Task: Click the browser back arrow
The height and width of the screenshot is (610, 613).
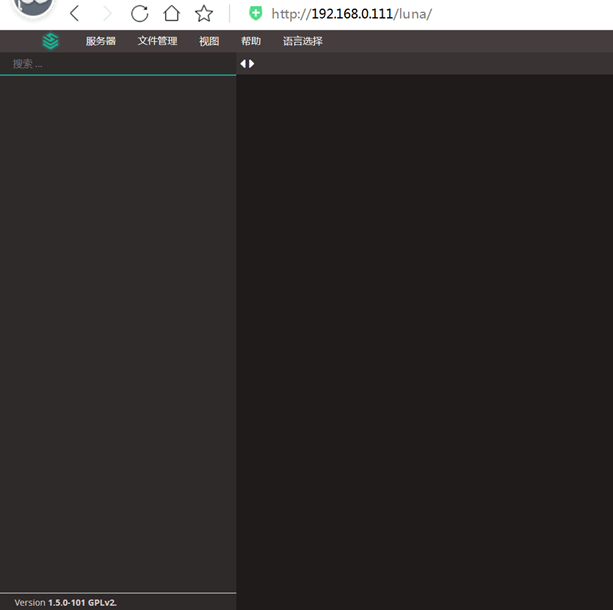Action: (x=75, y=14)
